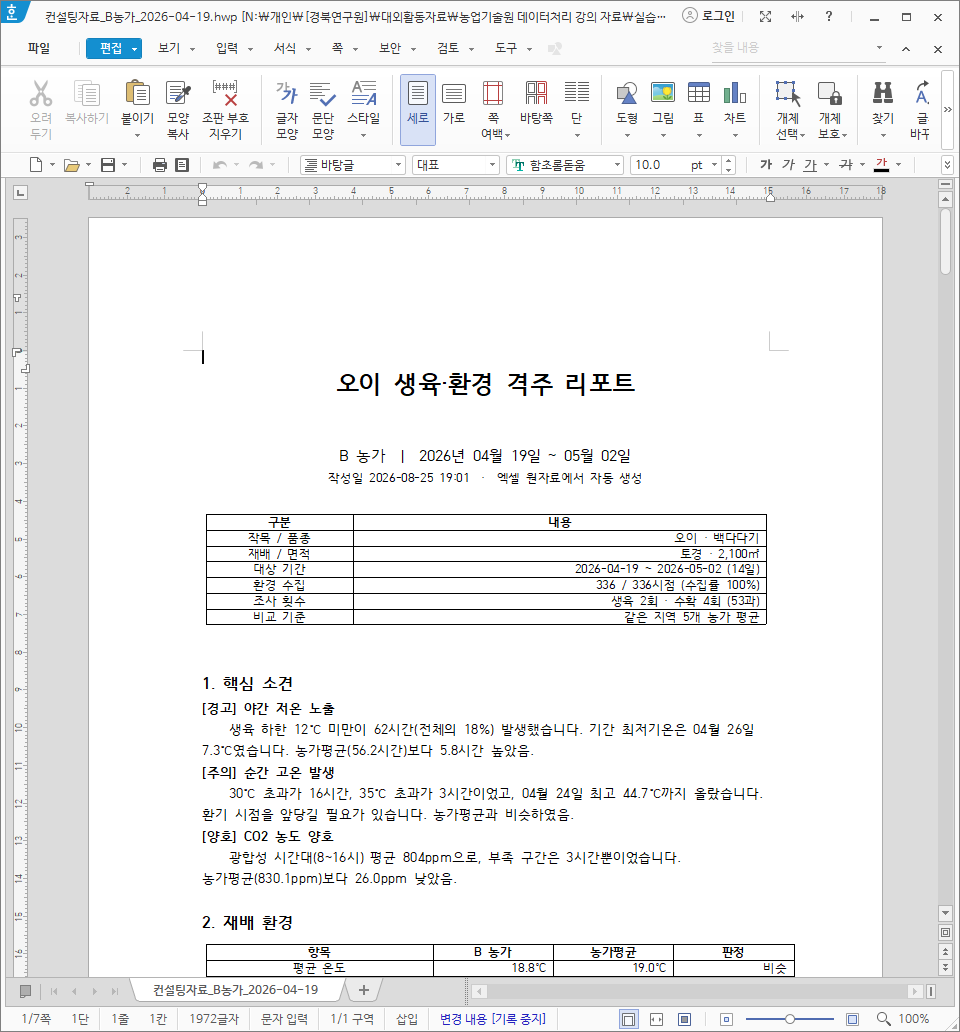Screen dimensions: 960x1032
Task: Click the Change Text (글 바꾸기) icon
Action: [922, 94]
